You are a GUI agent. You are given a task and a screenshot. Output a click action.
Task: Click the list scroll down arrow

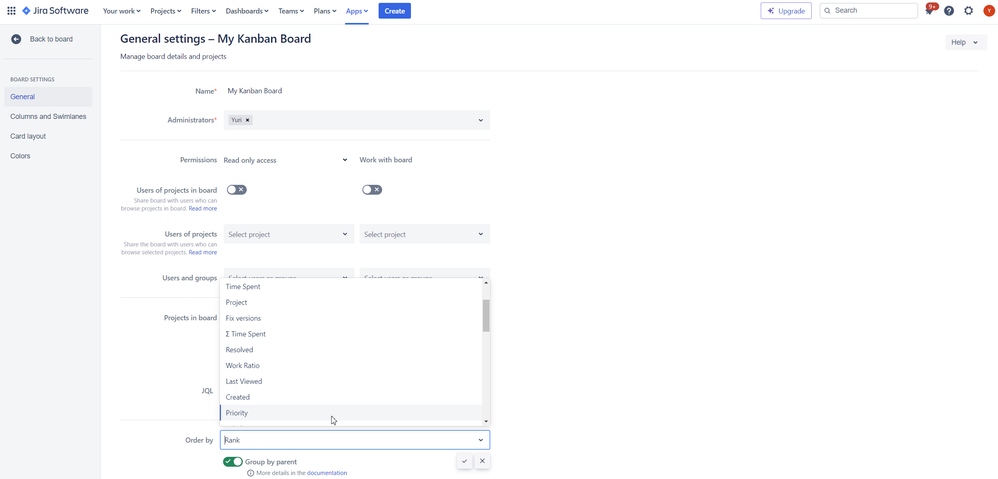click(x=486, y=421)
